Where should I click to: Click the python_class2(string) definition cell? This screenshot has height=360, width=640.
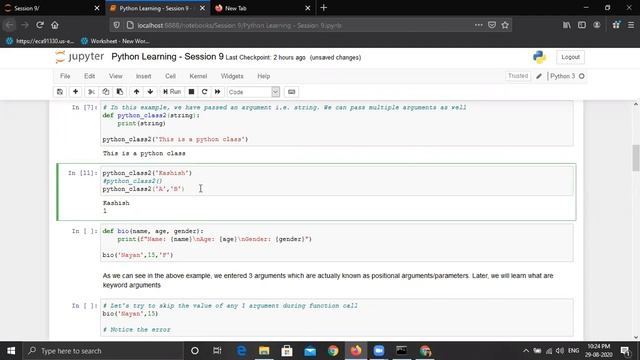coord(337,123)
